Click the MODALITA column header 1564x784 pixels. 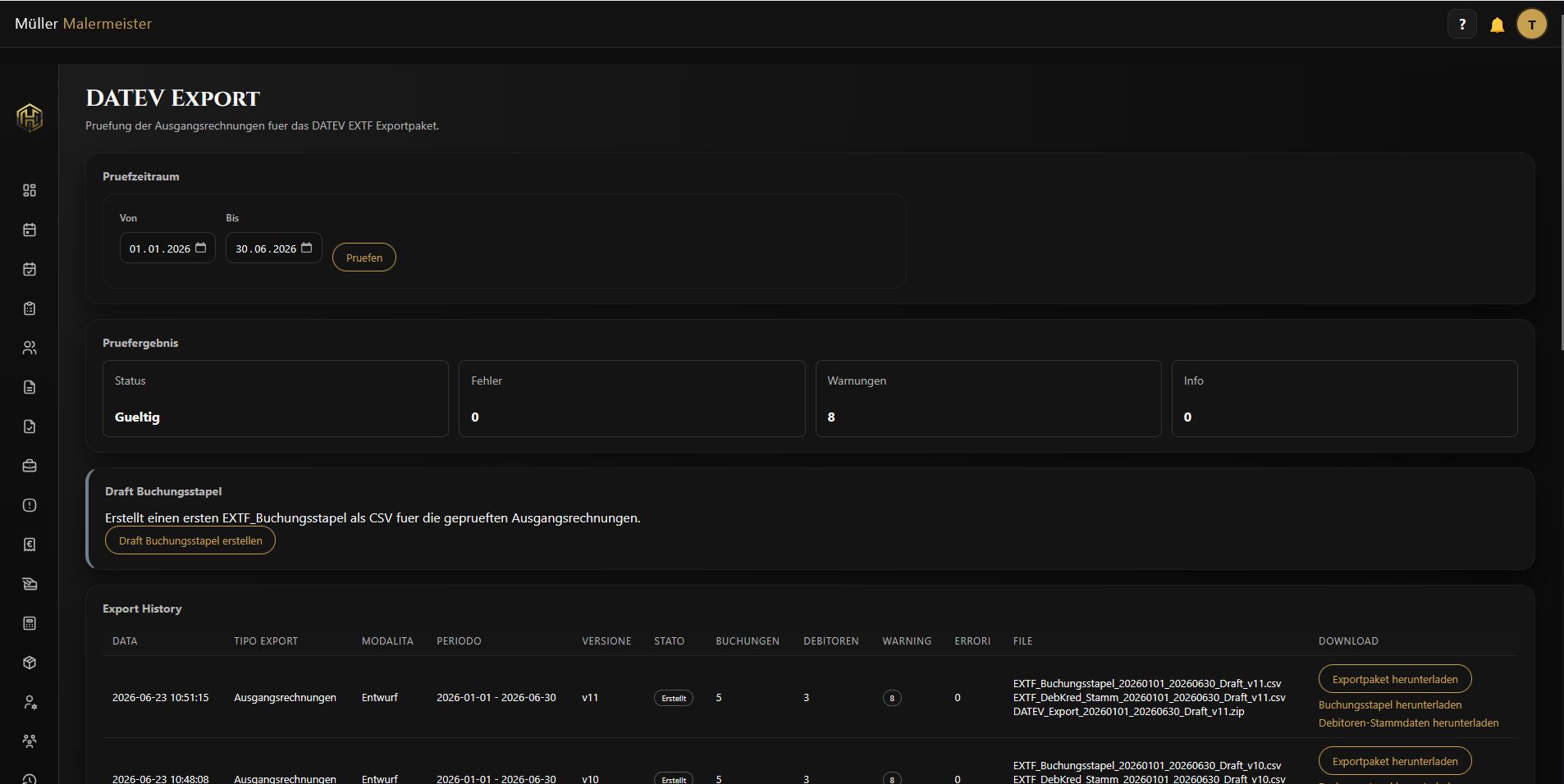pos(387,641)
